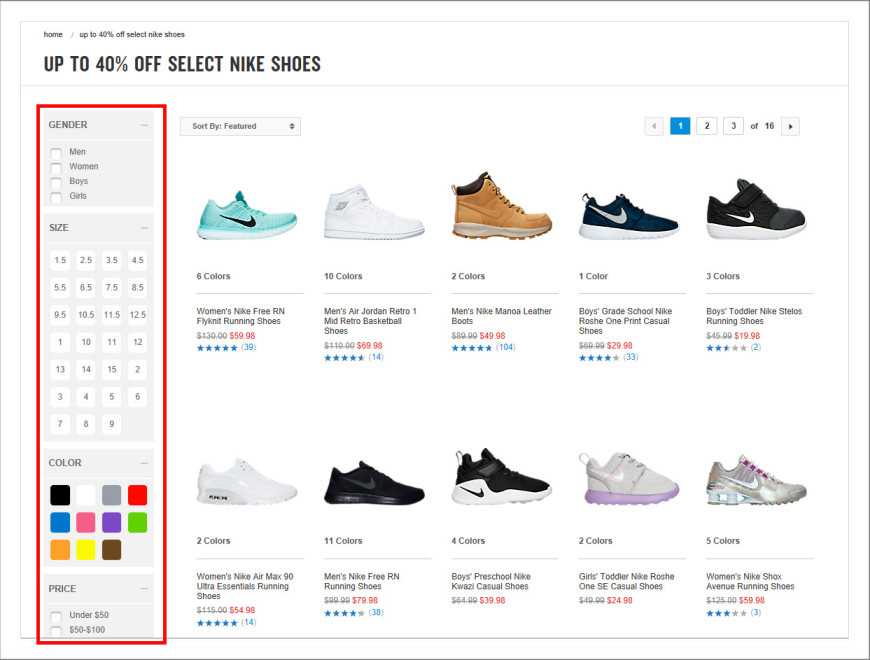Image resolution: width=870 pixels, height=660 pixels.
Task: Click the navy Nike Roshe One shoe image
Action: click(x=628, y=216)
